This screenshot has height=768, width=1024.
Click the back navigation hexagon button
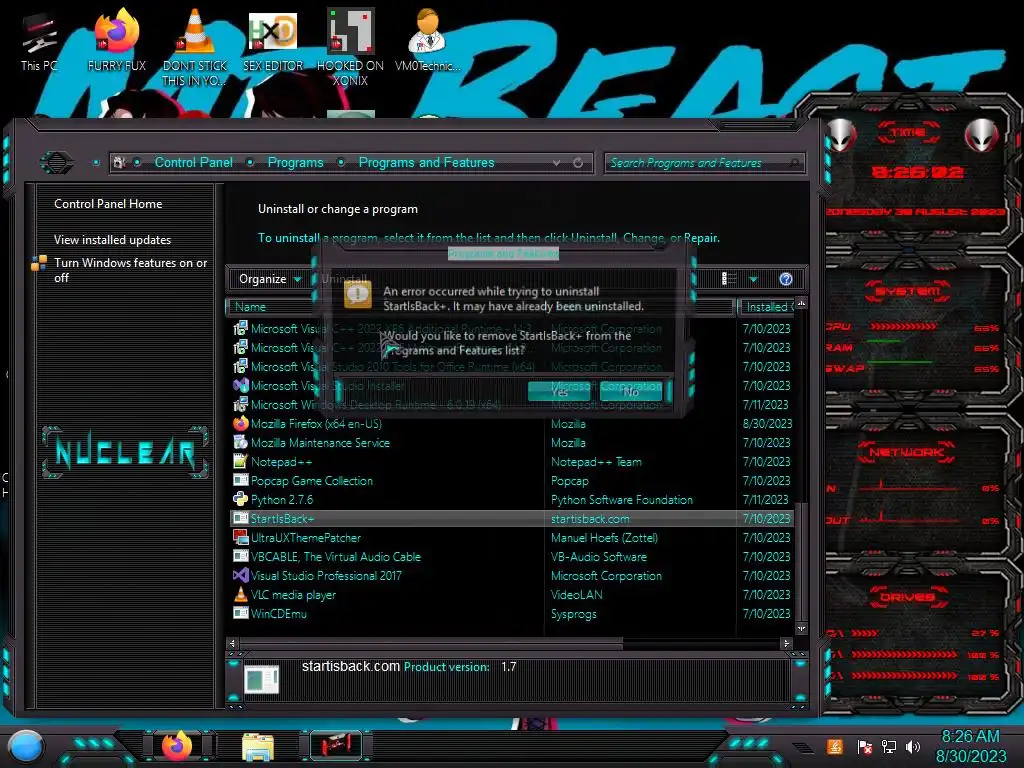(57, 162)
